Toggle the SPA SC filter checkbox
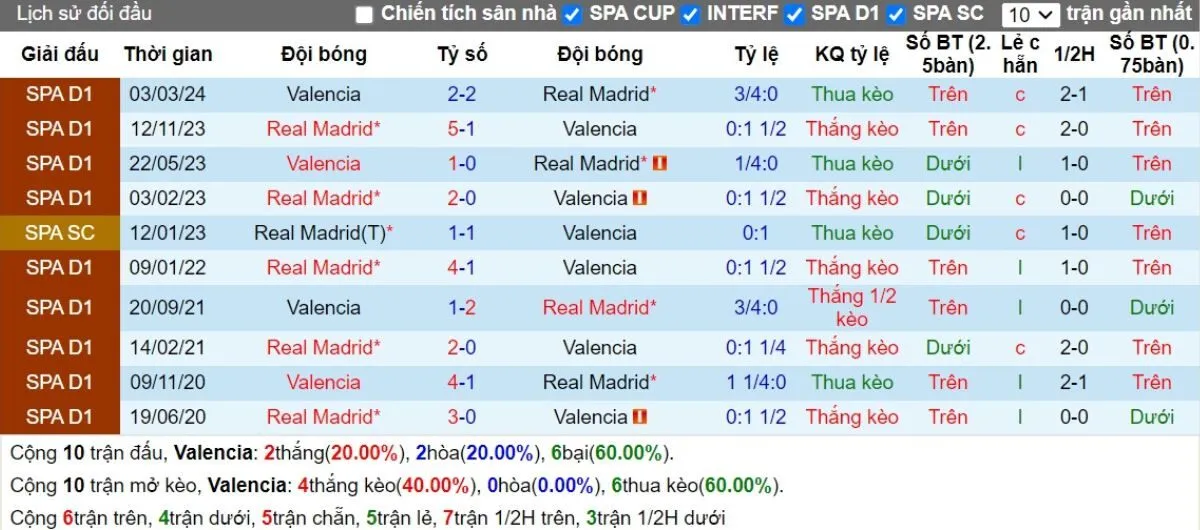 pyautogui.click(x=896, y=14)
